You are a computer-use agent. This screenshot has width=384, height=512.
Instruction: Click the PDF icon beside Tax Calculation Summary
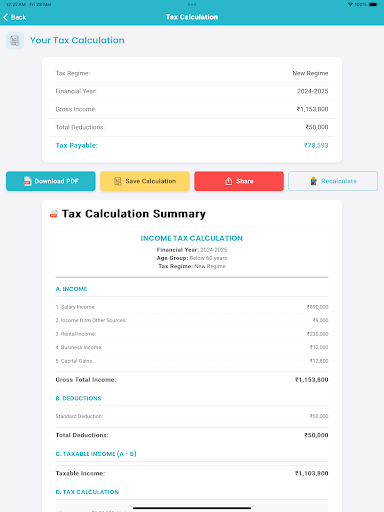pyautogui.click(x=53, y=214)
